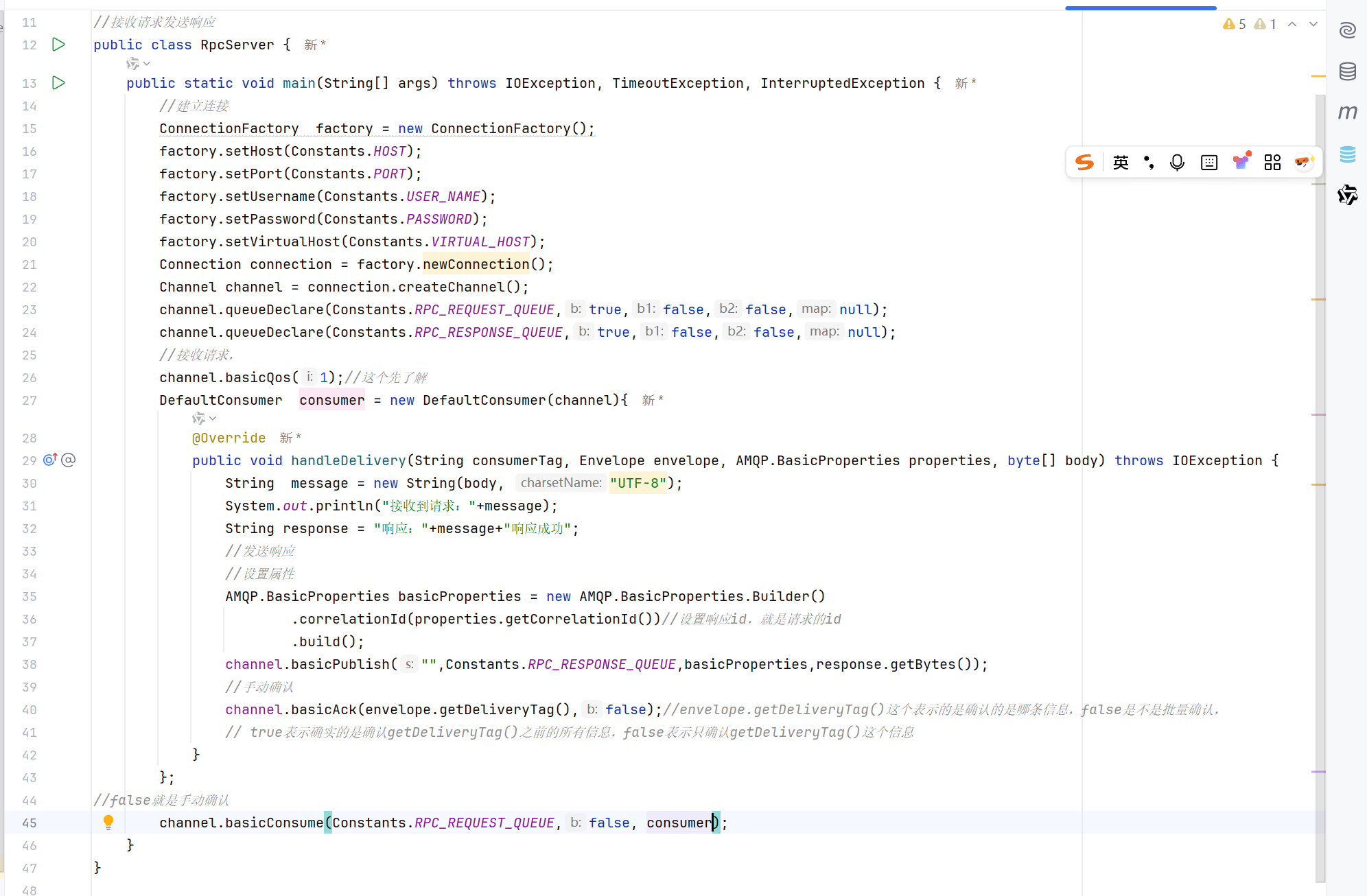Click the override gutter icon at line 29
Screen dimensions: 1367x896
click(50, 460)
